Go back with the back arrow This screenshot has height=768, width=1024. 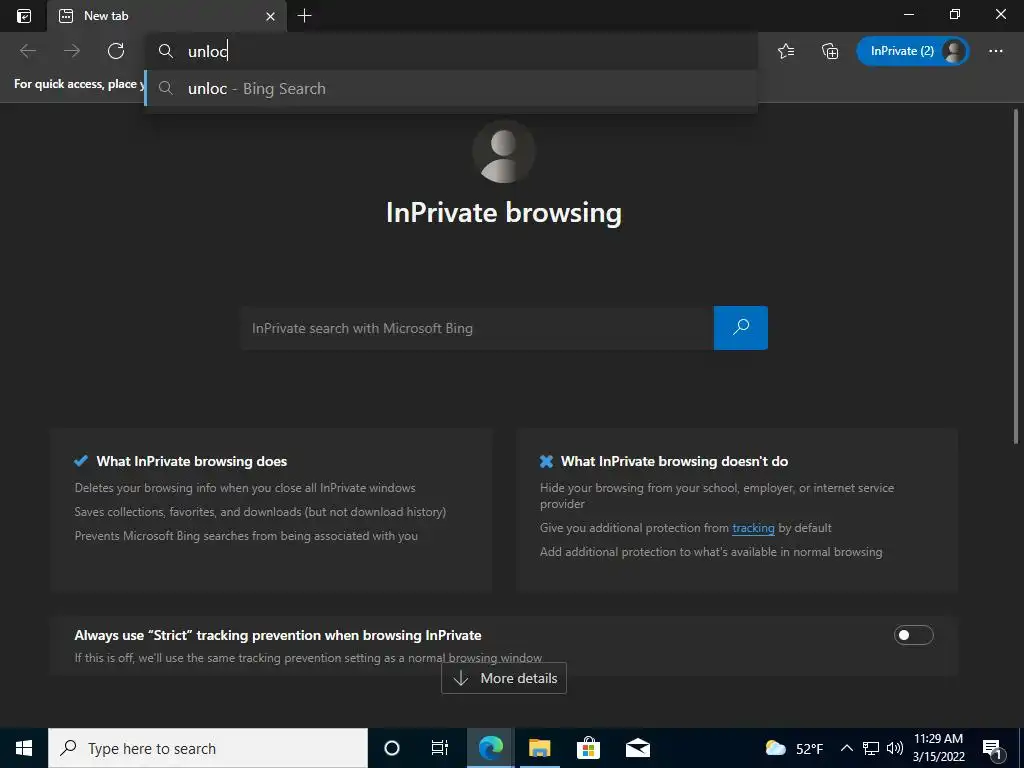tap(28, 51)
